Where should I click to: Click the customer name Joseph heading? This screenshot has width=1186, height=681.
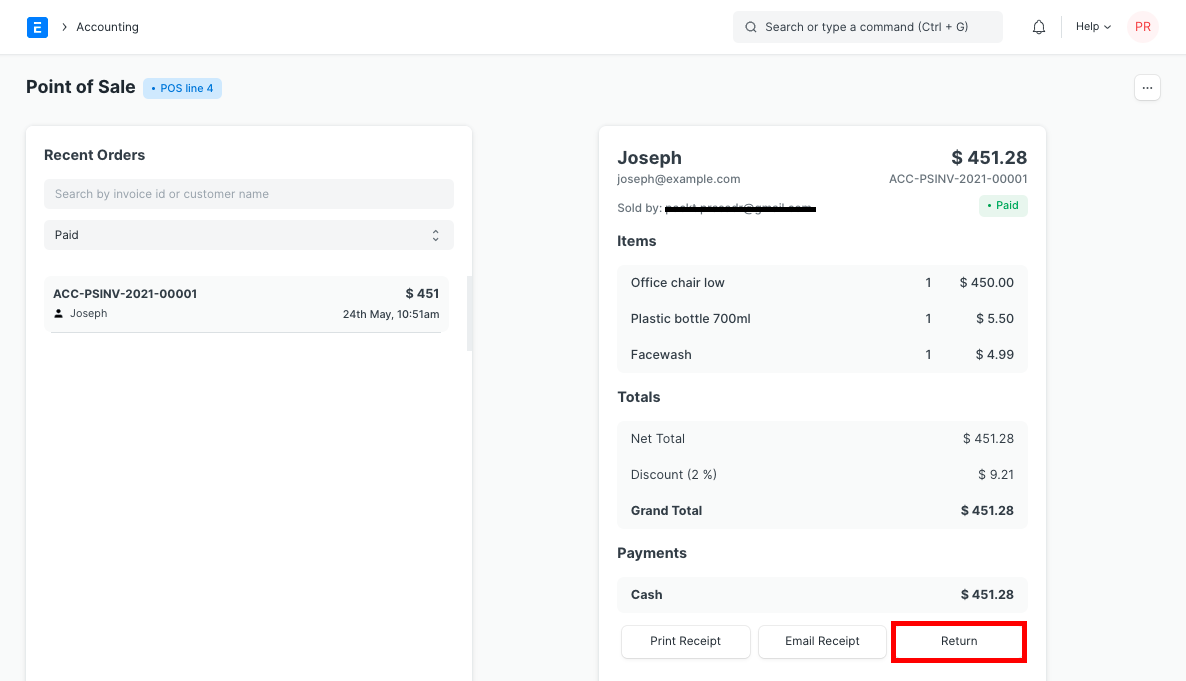pyautogui.click(x=649, y=157)
